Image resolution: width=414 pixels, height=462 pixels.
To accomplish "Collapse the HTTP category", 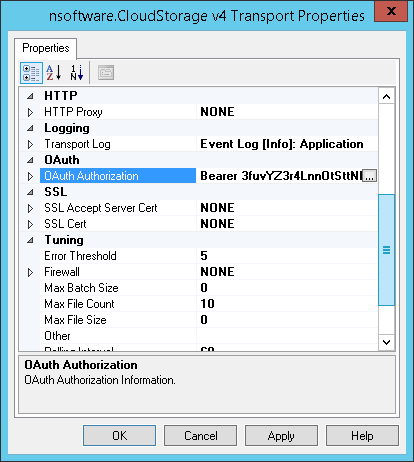I will coord(30,96).
